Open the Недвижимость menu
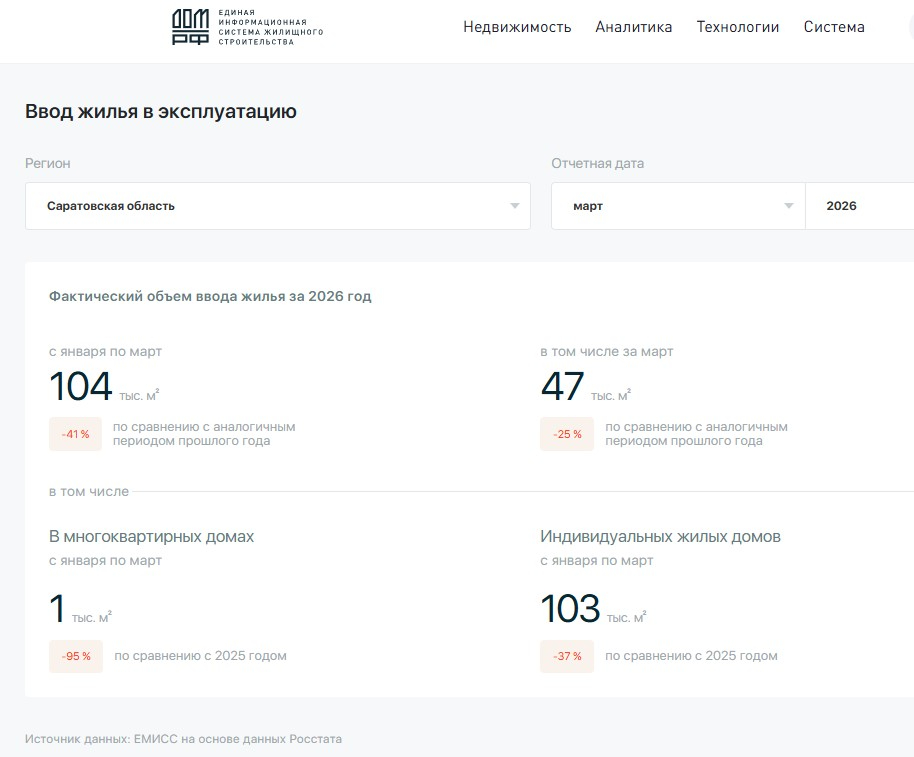The width and height of the screenshot is (914, 757). point(517,27)
